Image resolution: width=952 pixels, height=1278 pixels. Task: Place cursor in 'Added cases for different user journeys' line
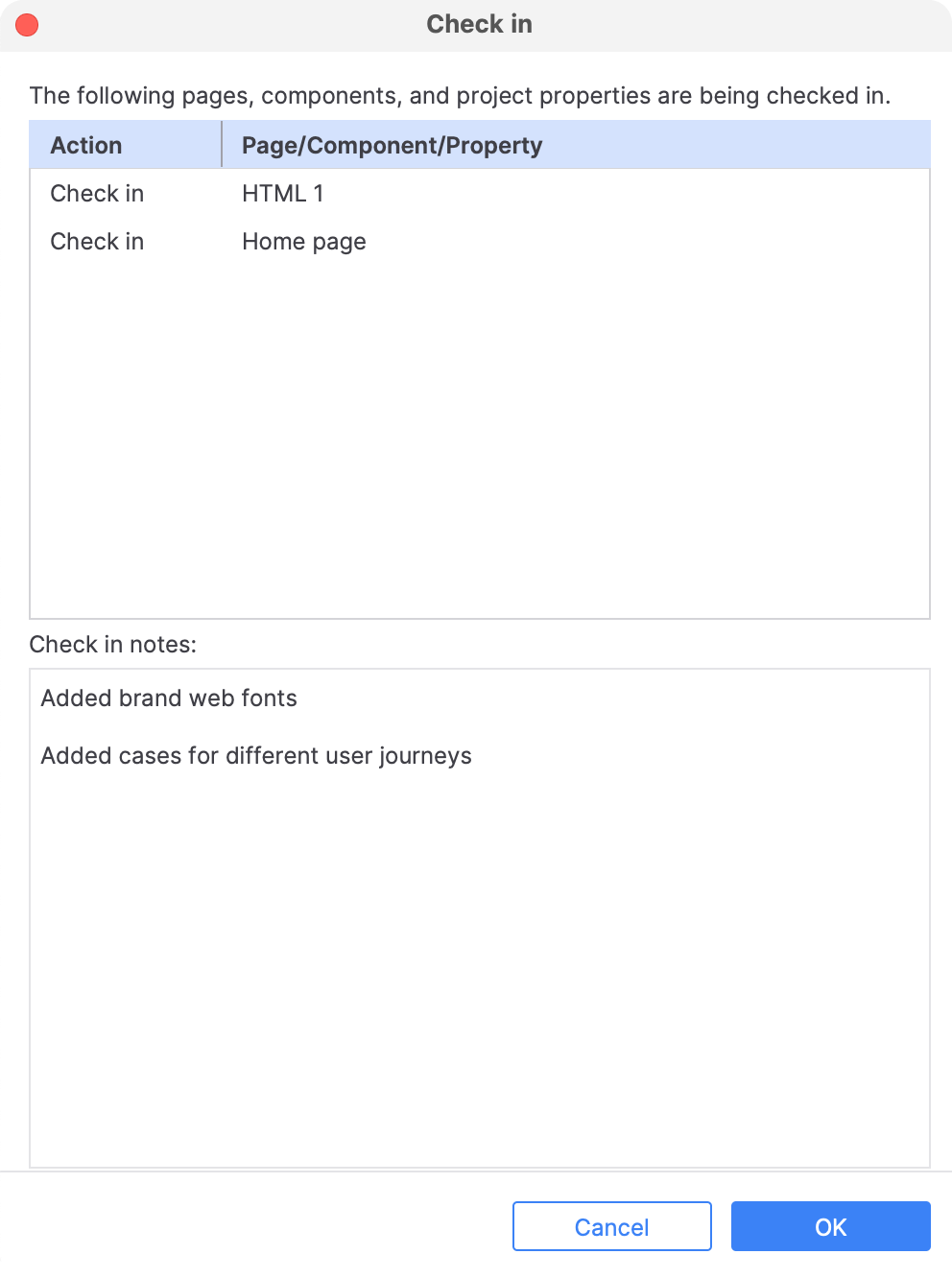(255, 756)
